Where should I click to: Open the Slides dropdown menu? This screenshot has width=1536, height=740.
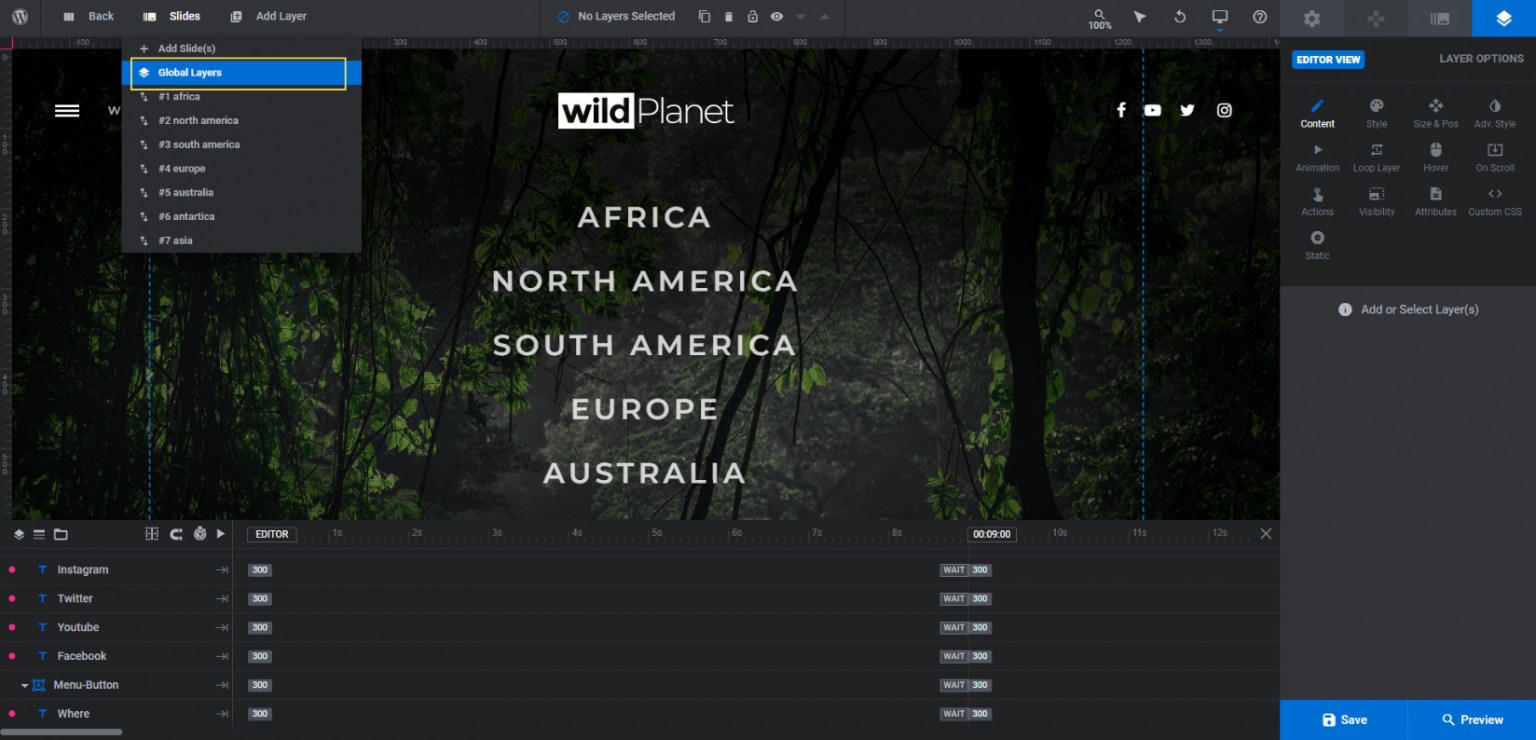click(x=182, y=16)
